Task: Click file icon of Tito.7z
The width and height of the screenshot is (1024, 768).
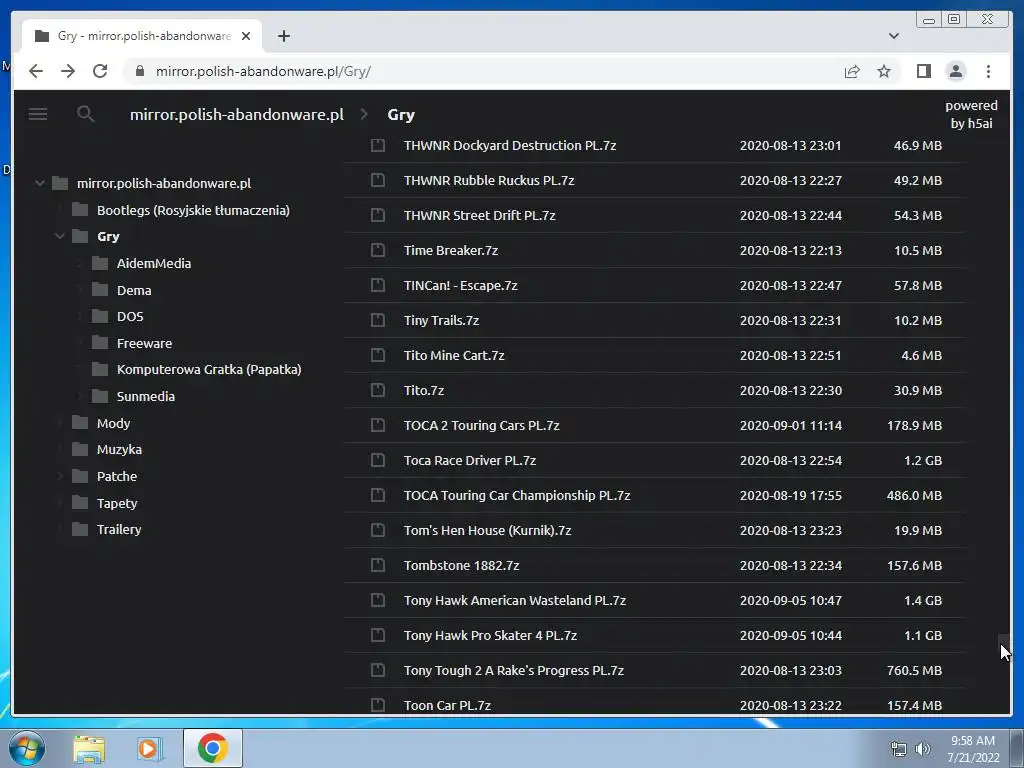Action: tap(377, 390)
